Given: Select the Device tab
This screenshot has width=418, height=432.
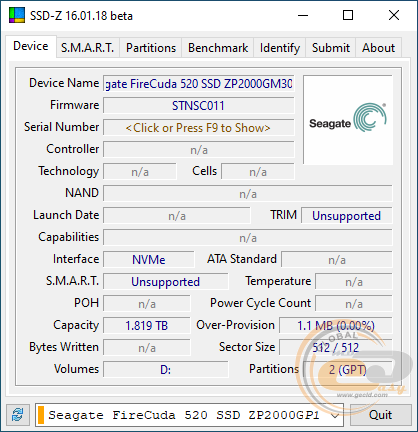Looking at the screenshot, I should [x=31, y=46].
